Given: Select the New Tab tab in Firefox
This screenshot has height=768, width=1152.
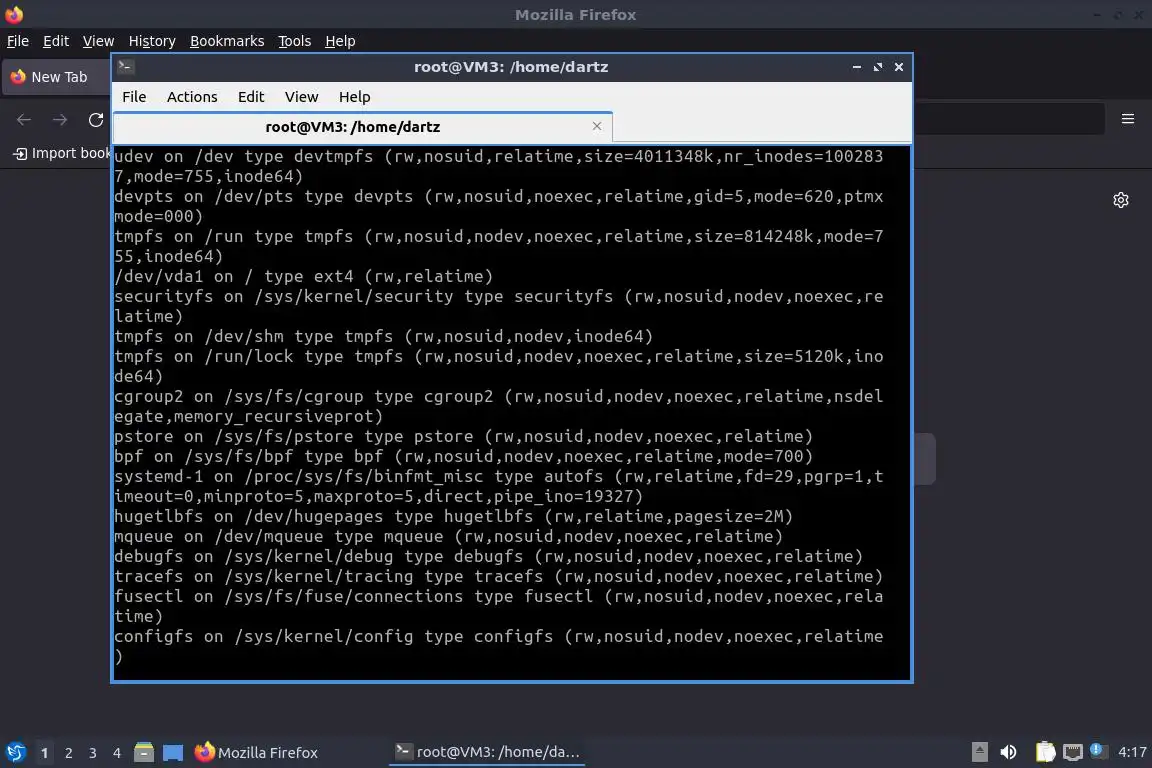Looking at the screenshot, I should click(56, 77).
